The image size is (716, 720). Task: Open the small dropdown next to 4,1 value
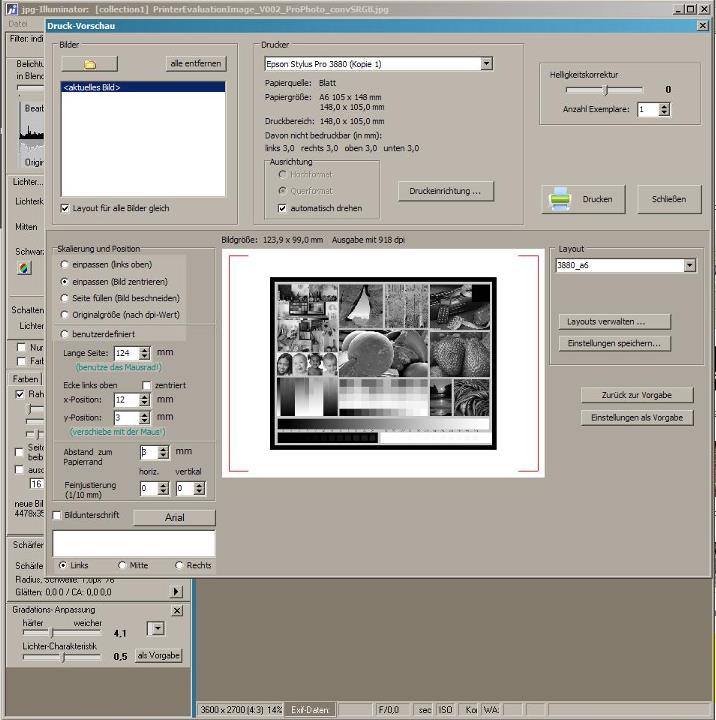click(155, 628)
